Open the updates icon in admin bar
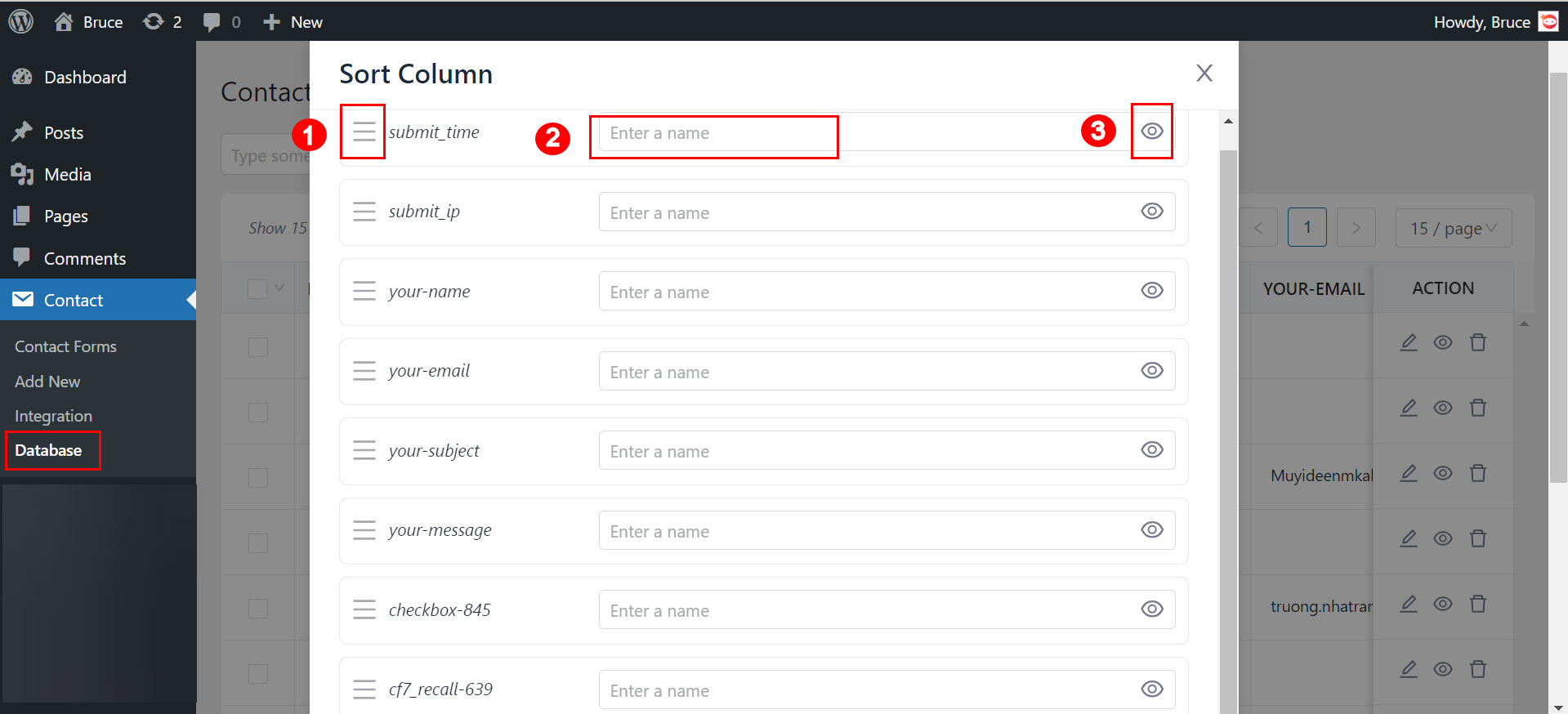Viewport: 1568px width, 714px height. (x=154, y=22)
